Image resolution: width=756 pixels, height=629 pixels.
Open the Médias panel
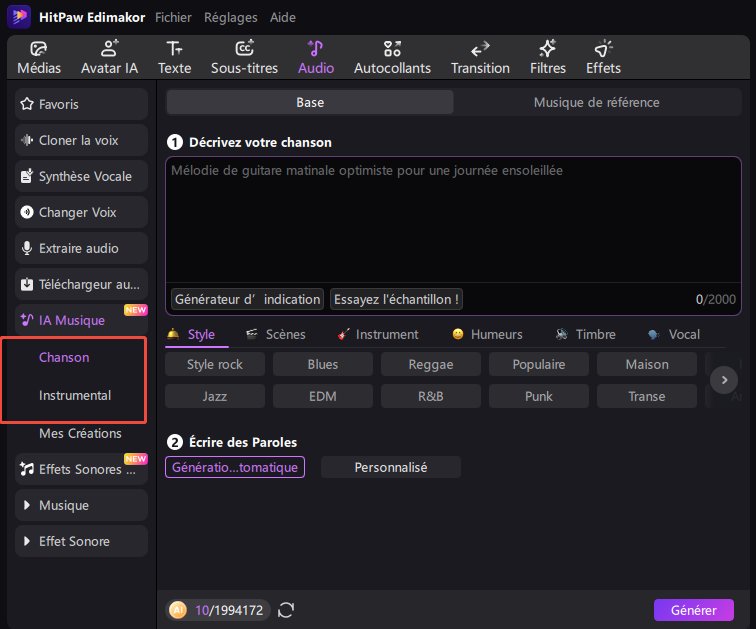pyautogui.click(x=39, y=57)
